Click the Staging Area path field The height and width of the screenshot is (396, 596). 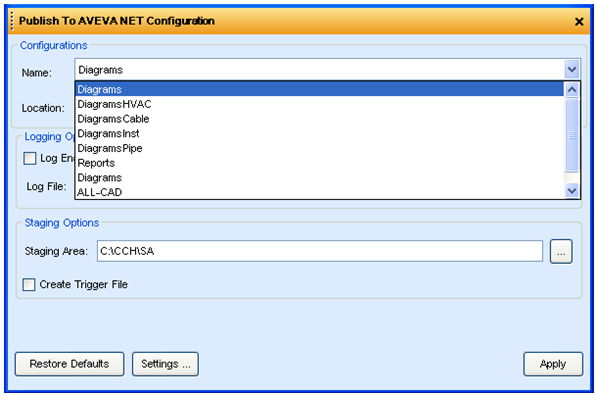point(320,251)
